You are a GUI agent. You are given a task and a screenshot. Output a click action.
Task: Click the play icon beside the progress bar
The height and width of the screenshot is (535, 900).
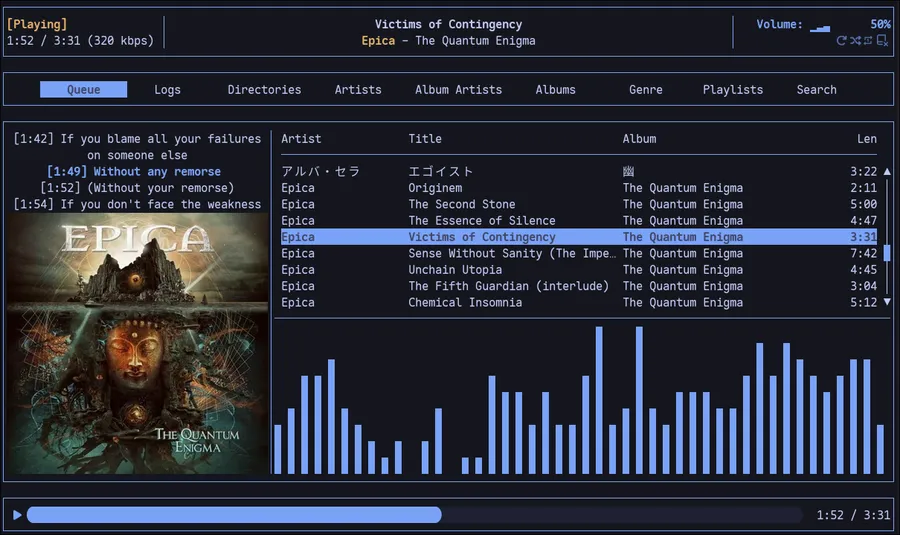click(x=17, y=515)
